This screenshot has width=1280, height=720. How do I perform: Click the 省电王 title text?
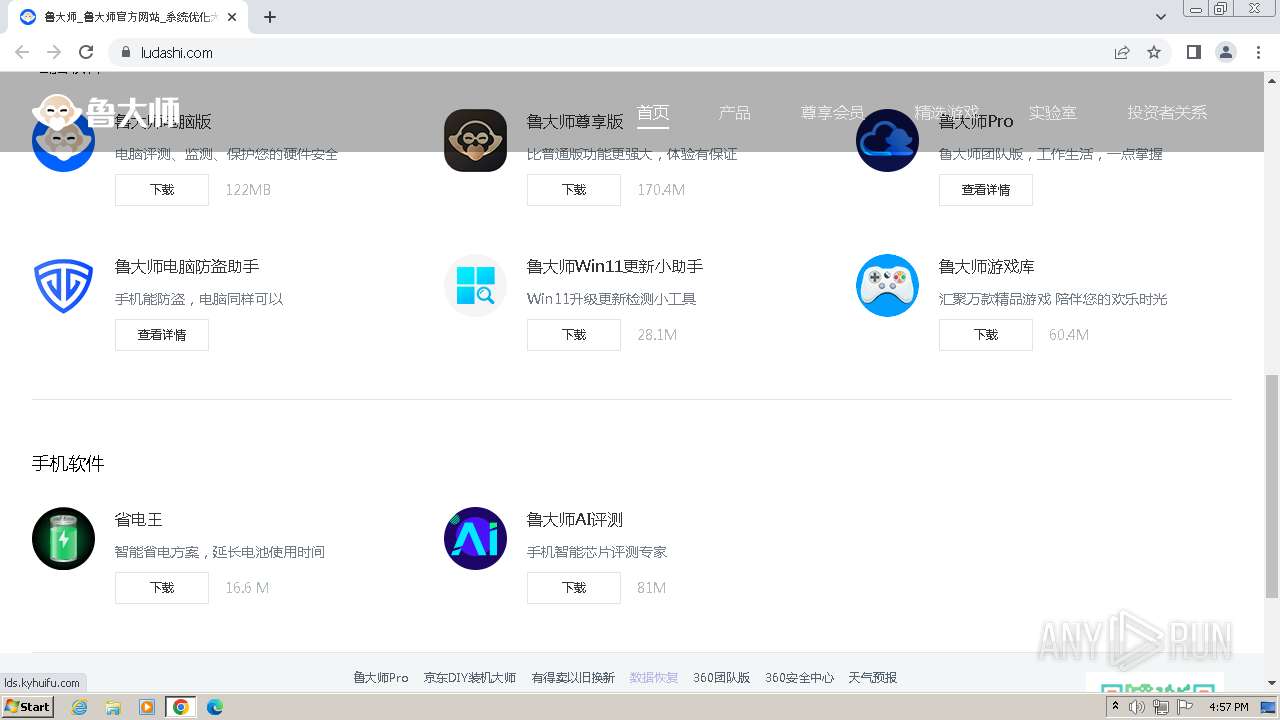[138, 520]
